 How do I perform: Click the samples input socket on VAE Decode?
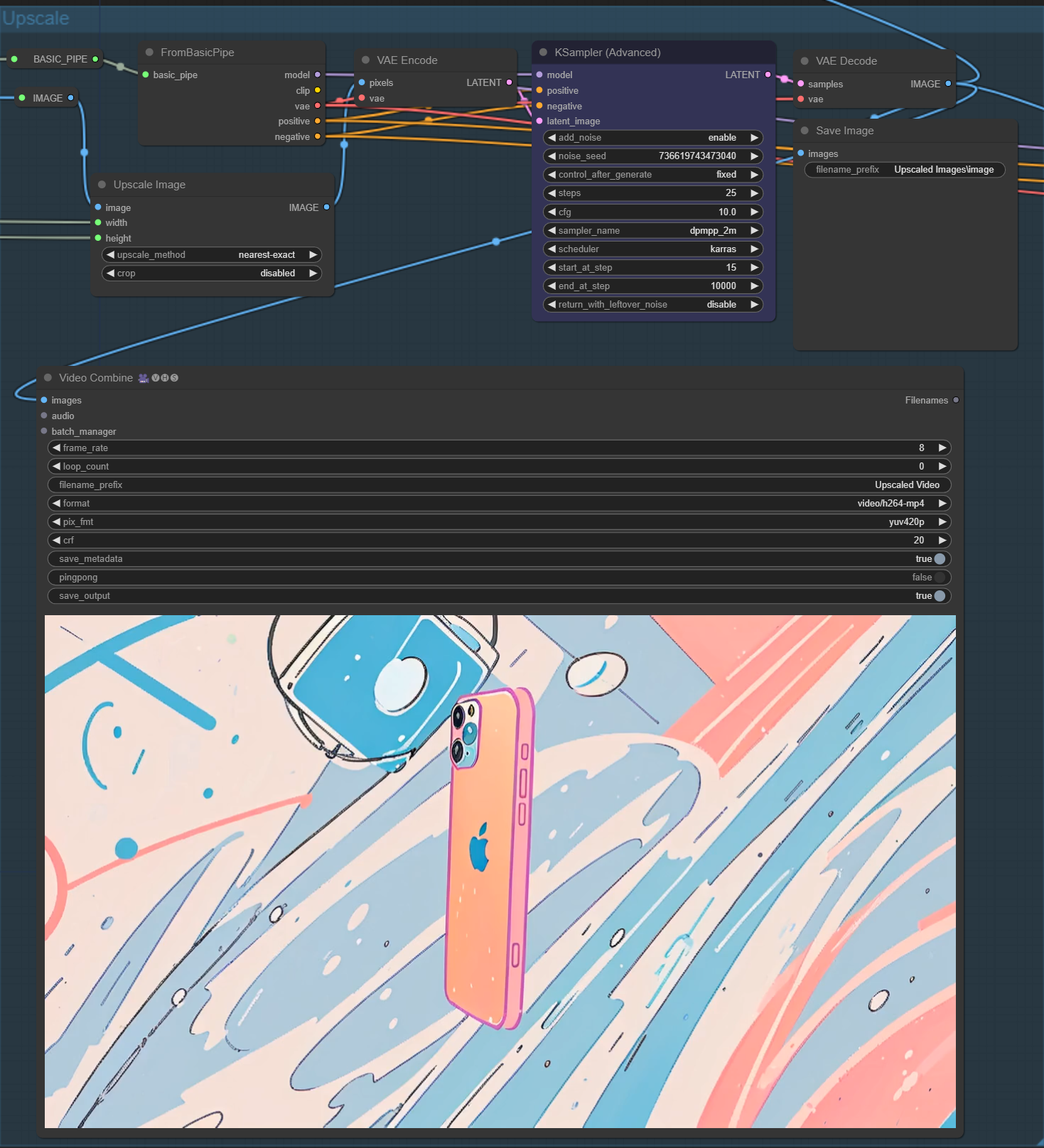pyautogui.click(x=801, y=84)
